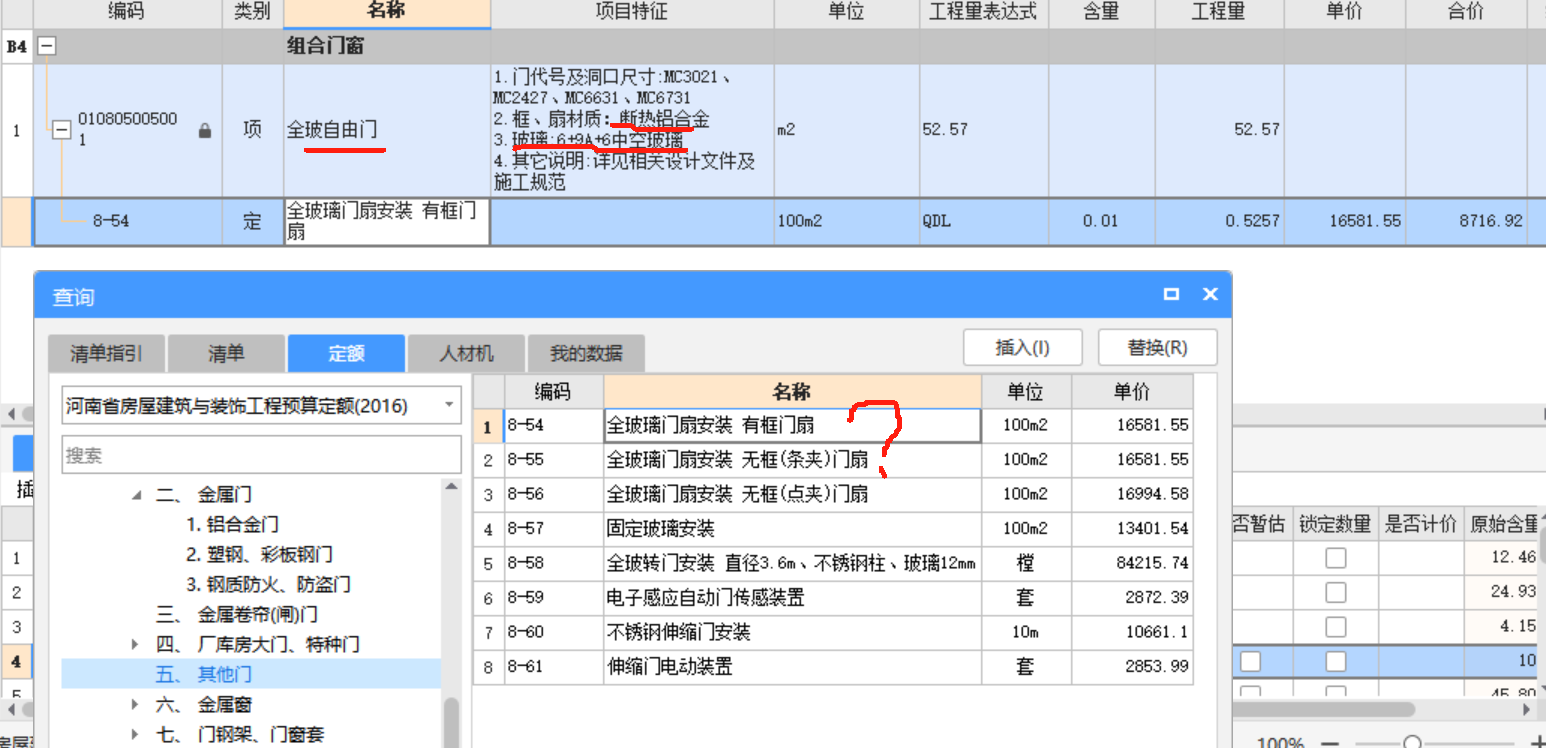Screen dimensions: 1546x748
Task: Select quota row 8-55 无框(条夹)门扇
Action: click(833, 460)
